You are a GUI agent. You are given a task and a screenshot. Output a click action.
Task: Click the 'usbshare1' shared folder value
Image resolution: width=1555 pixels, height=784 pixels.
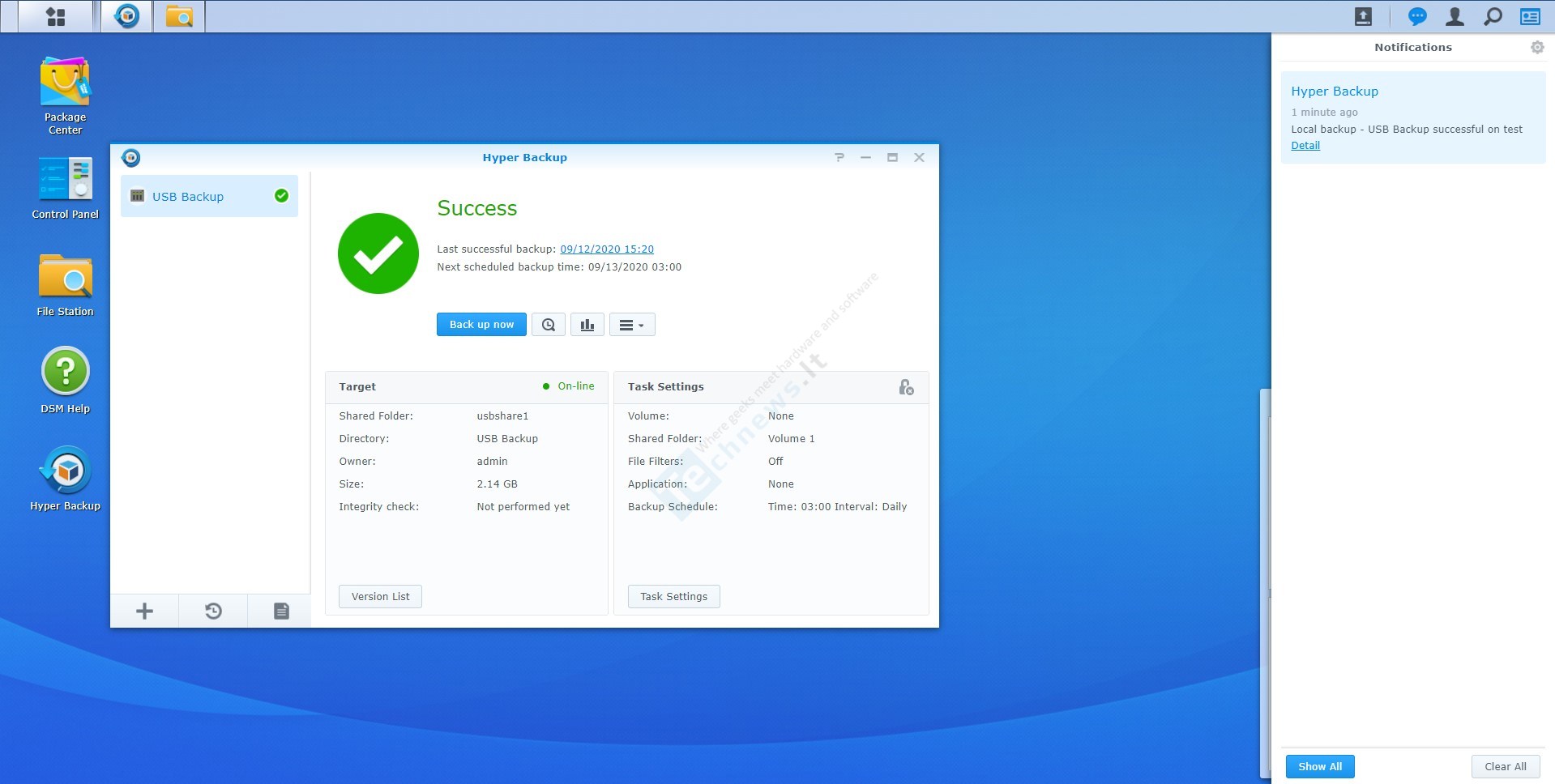(502, 416)
